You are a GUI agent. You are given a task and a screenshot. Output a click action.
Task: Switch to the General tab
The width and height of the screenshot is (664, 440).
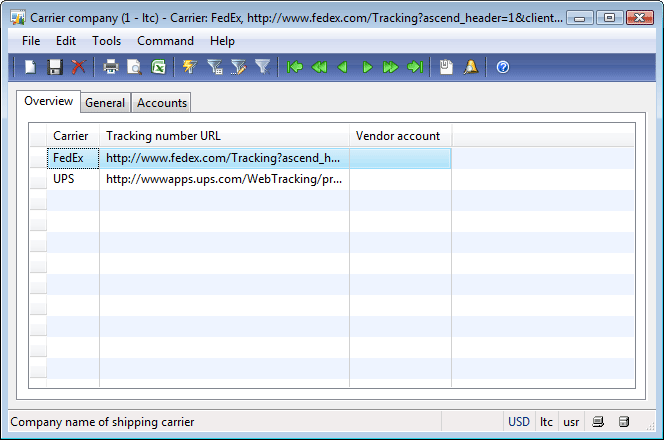(x=105, y=103)
